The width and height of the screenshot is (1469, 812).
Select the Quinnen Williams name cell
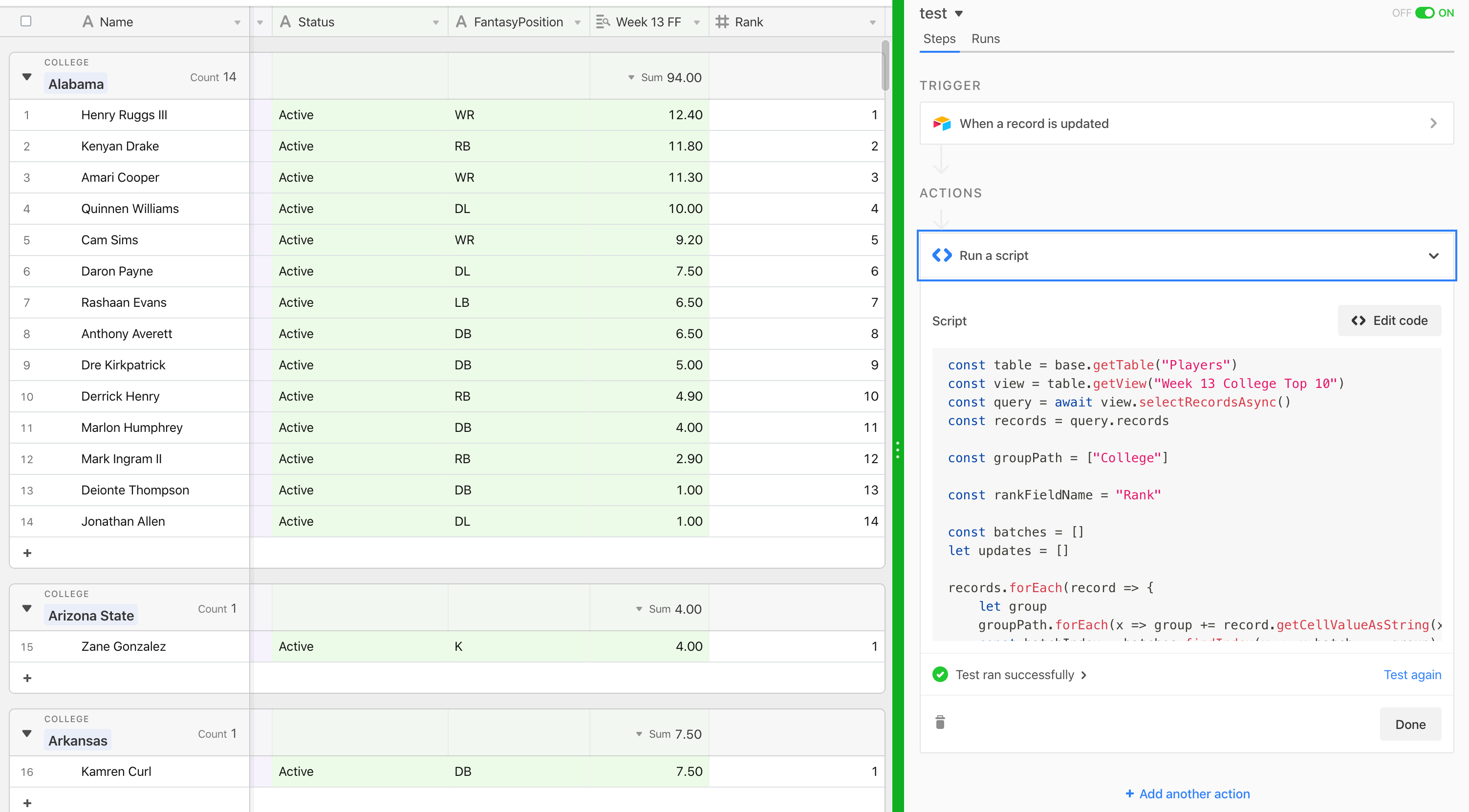tap(130, 209)
